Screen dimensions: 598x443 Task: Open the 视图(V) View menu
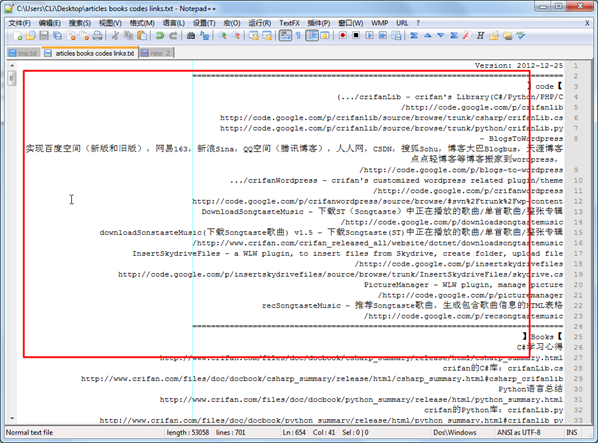coord(110,23)
